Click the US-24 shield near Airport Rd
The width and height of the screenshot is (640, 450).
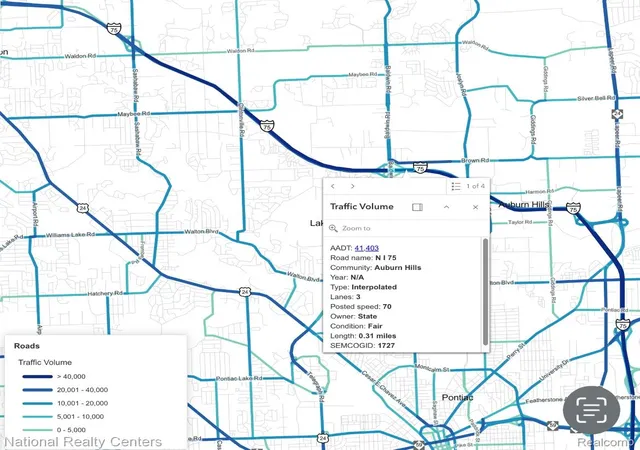[x=83, y=208]
